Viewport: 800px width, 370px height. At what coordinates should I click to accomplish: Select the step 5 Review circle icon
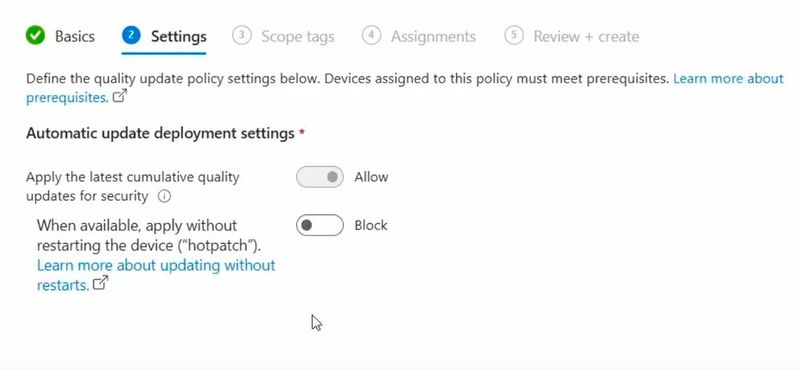(x=514, y=35)
